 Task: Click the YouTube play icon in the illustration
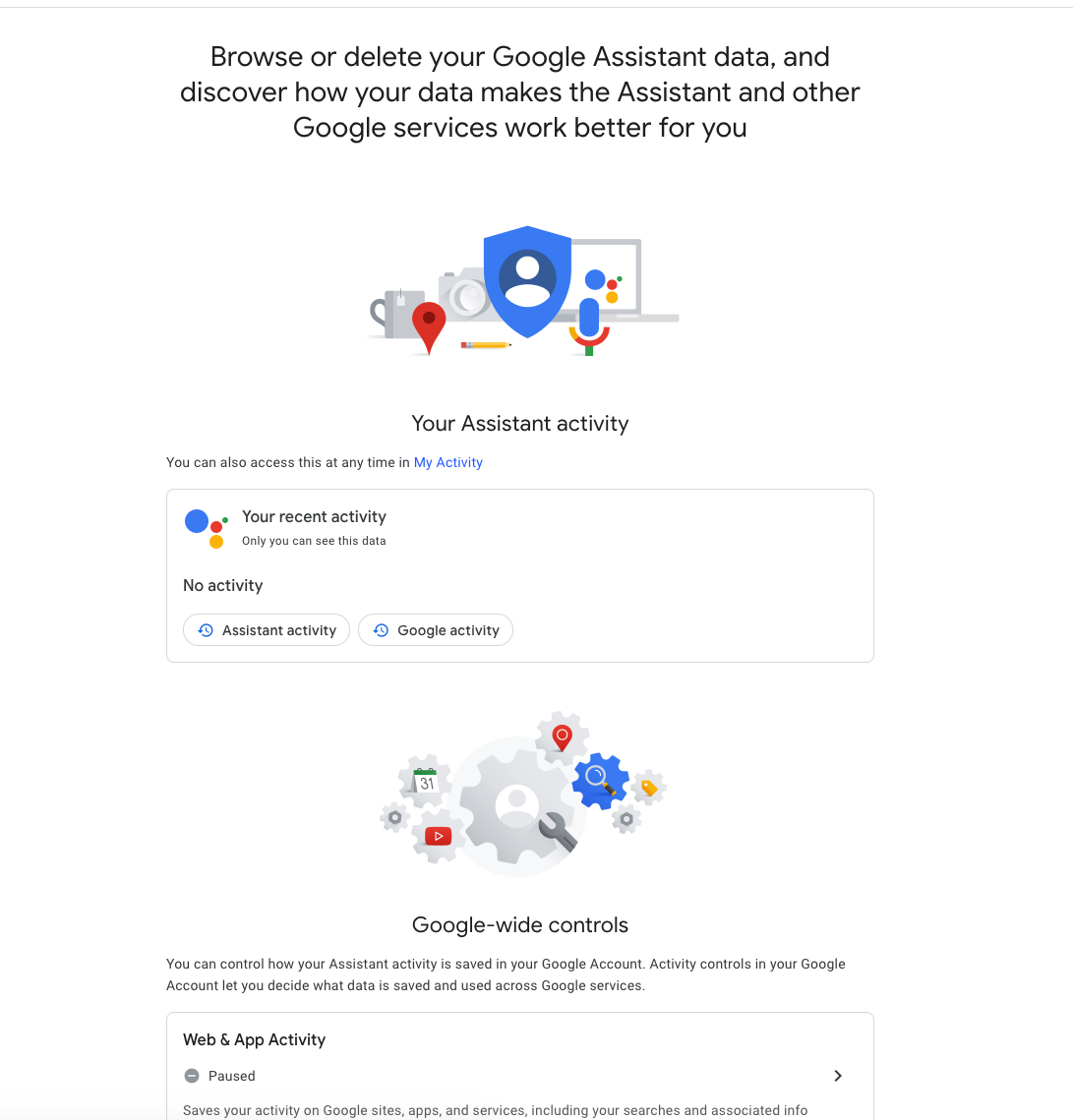[437, 836]
